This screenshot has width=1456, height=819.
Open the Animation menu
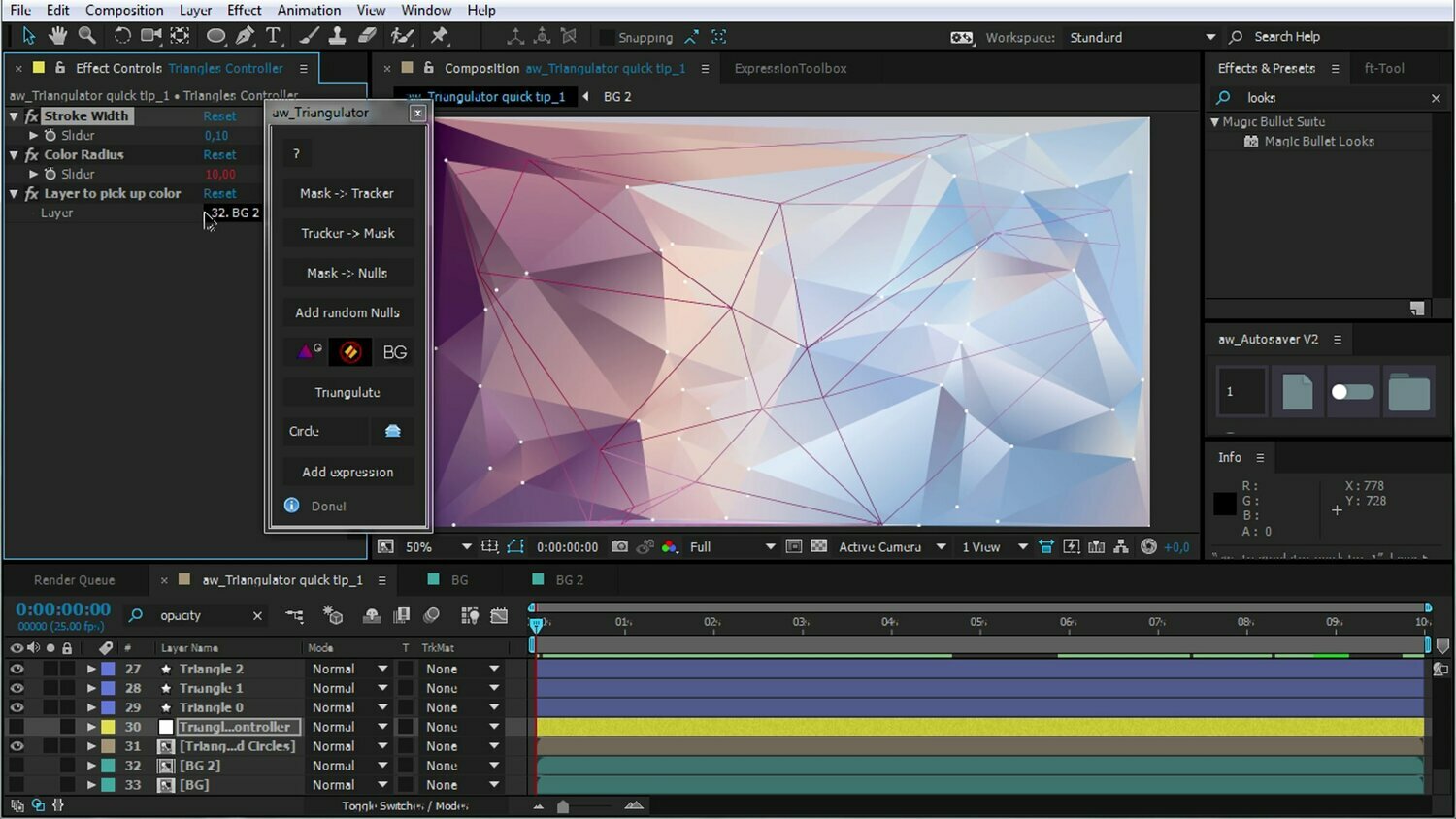[309, 10]
